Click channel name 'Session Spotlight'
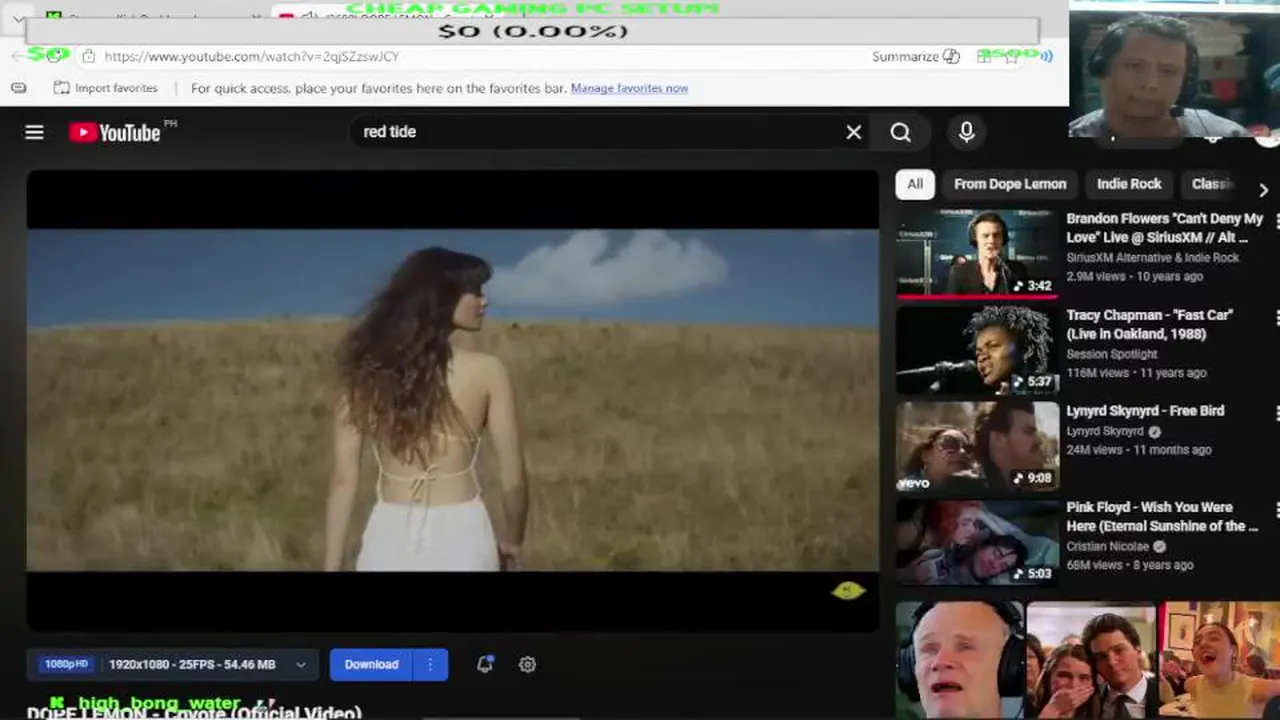Viewport: 1280px width, 720px height. (x=1111, y=354)
